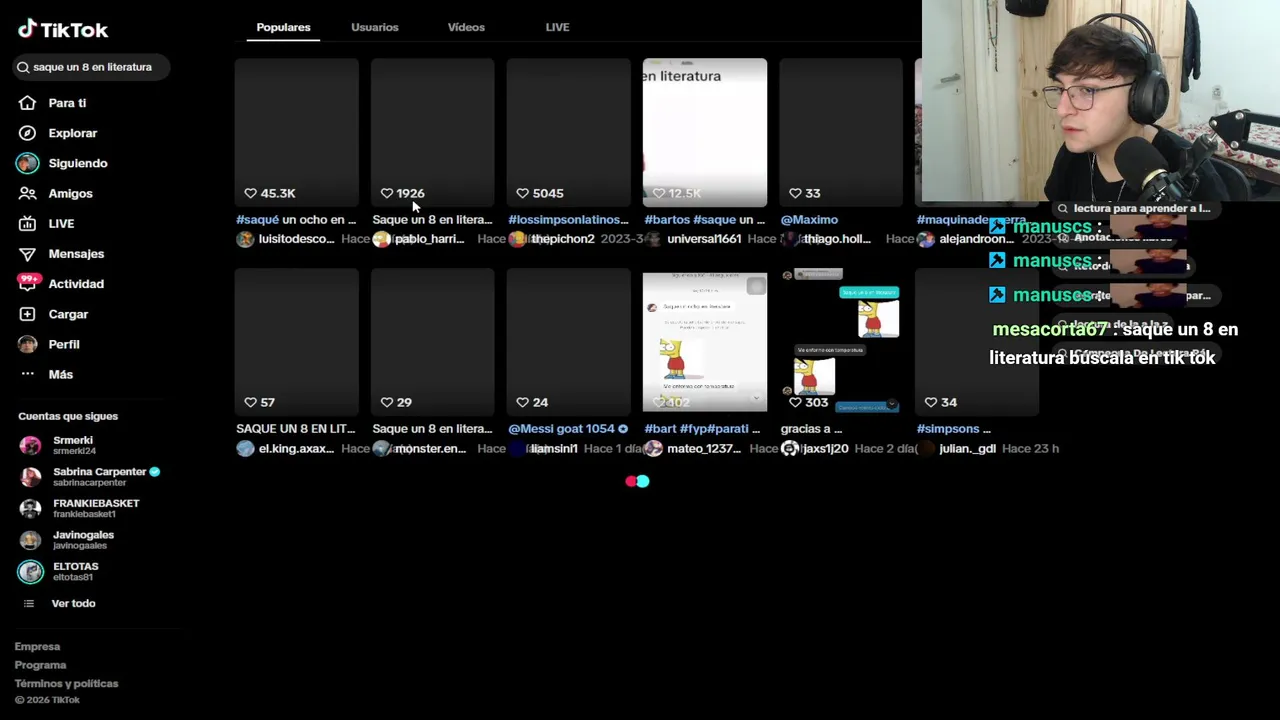Screen dimensions: 1280x720
Task: Click the 'gracias a ...' caption
Action: coord(811,429)
